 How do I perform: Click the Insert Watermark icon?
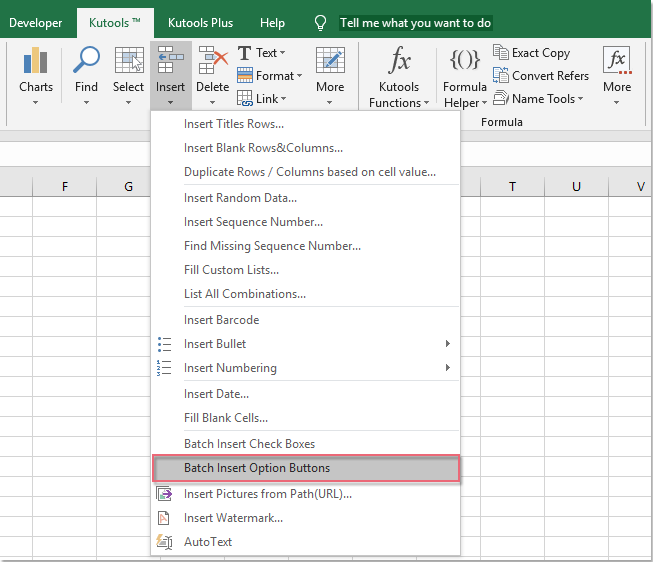click(164, 518)
